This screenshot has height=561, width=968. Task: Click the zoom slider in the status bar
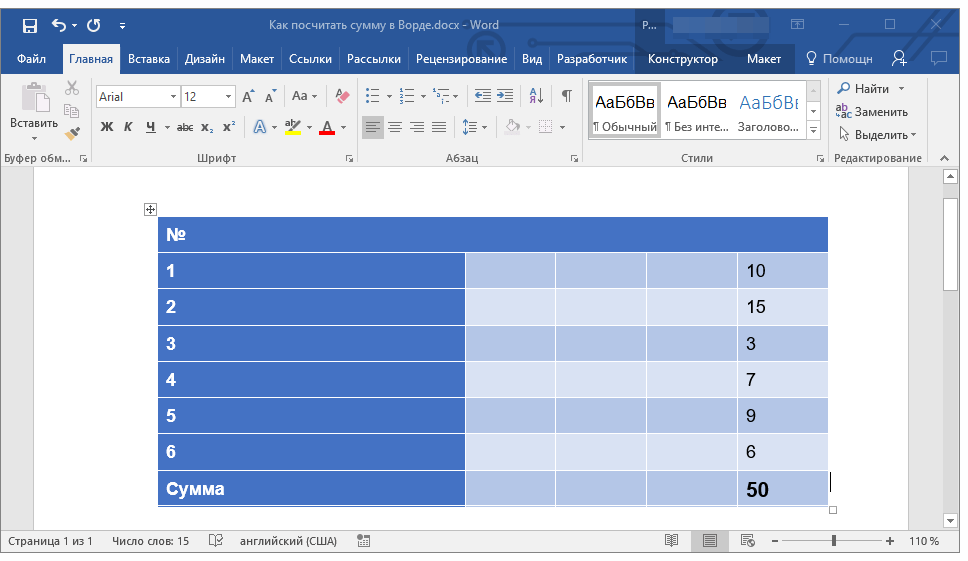pos(834,541)
